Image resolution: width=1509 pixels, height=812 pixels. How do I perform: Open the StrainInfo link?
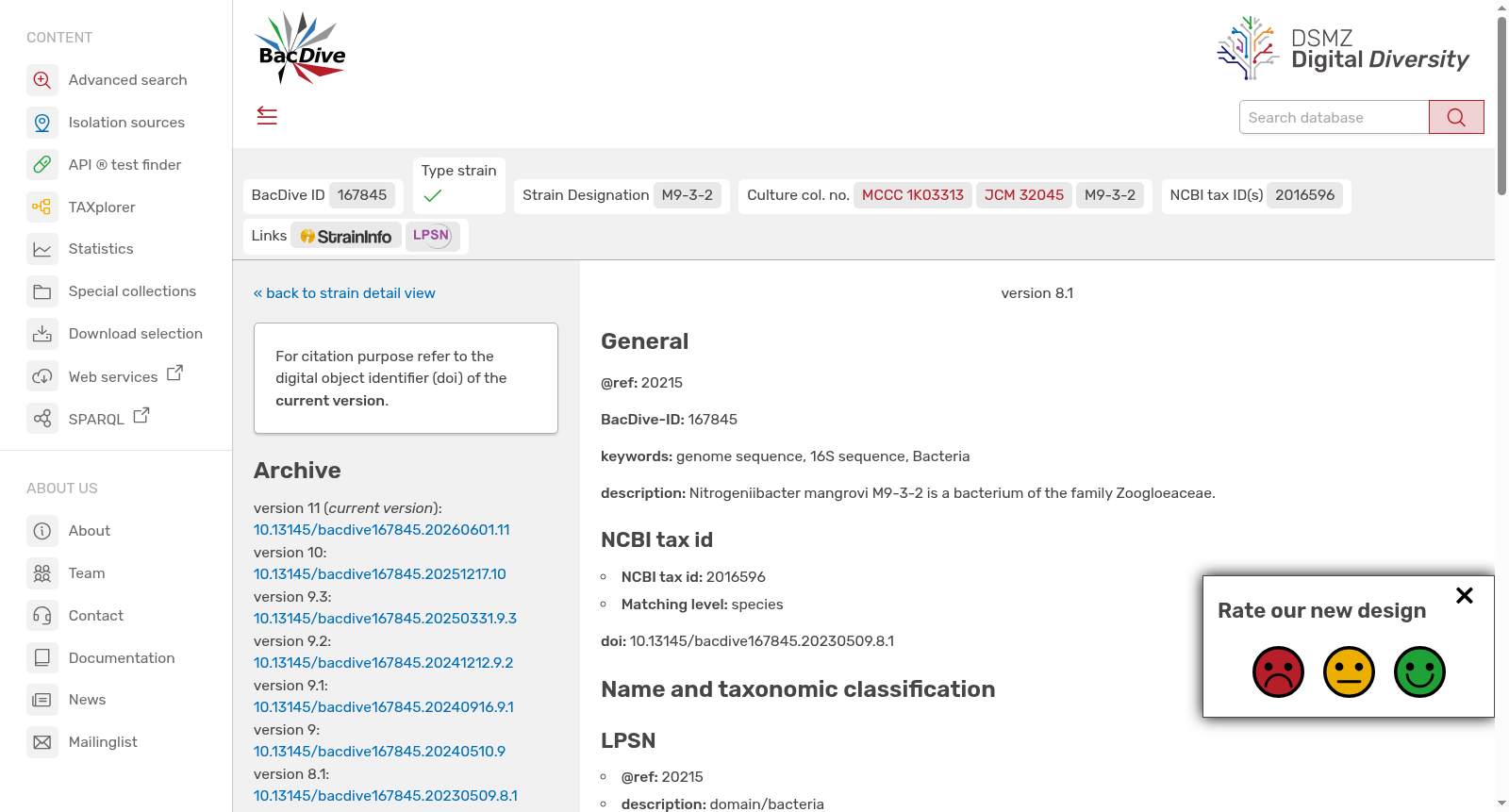(x=346, y=236)
